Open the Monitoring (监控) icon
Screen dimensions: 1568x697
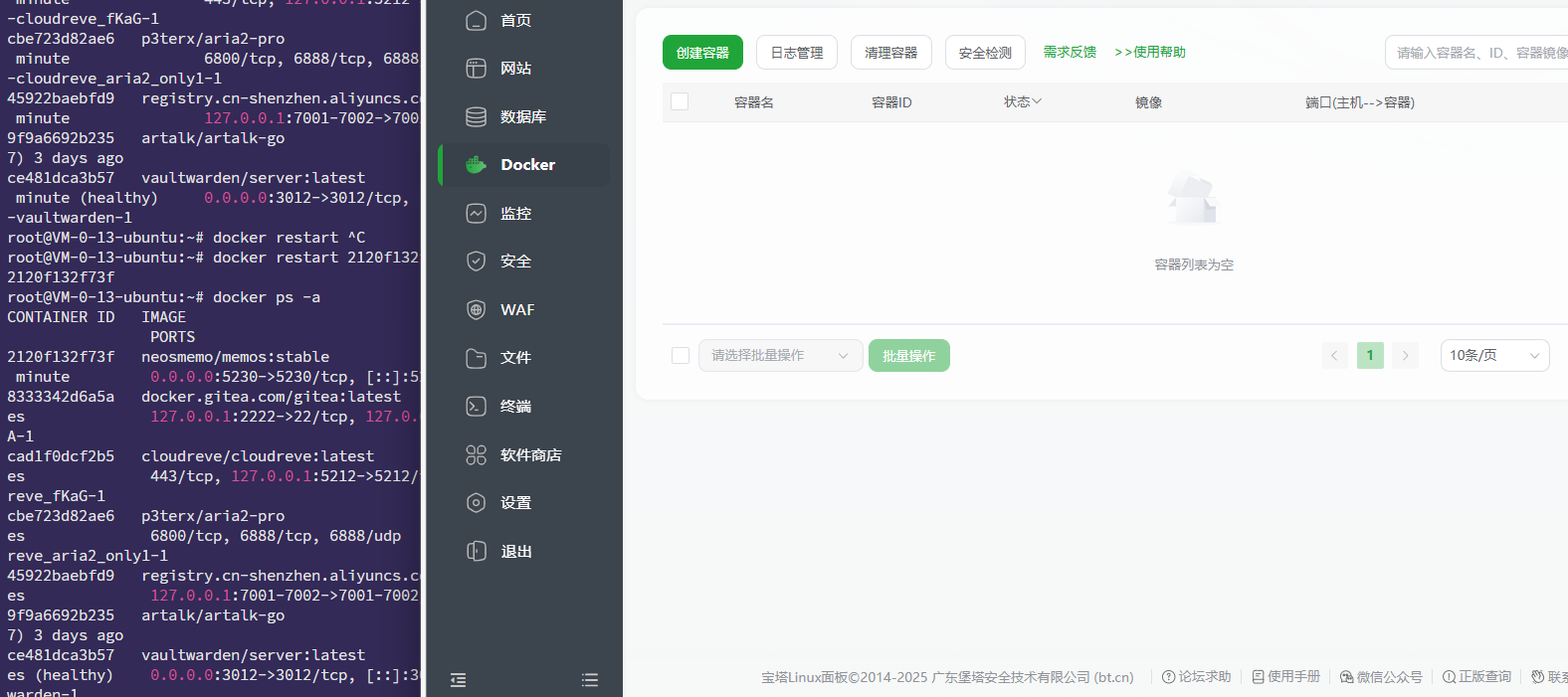[x=477, y=213]
